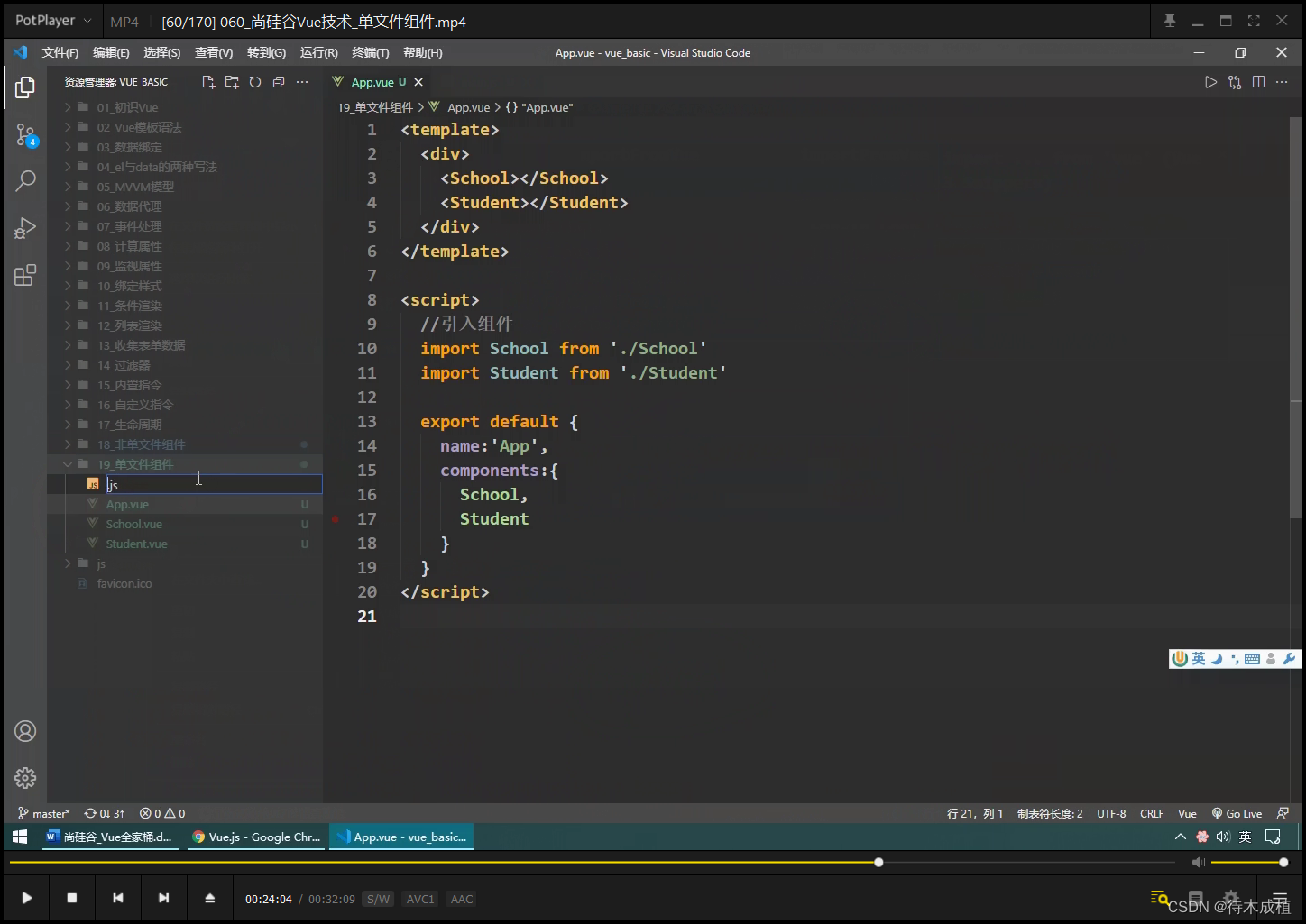Start Go Live server
Image resolution: width=1306 pixels, height=924 pixels.
1237,813
